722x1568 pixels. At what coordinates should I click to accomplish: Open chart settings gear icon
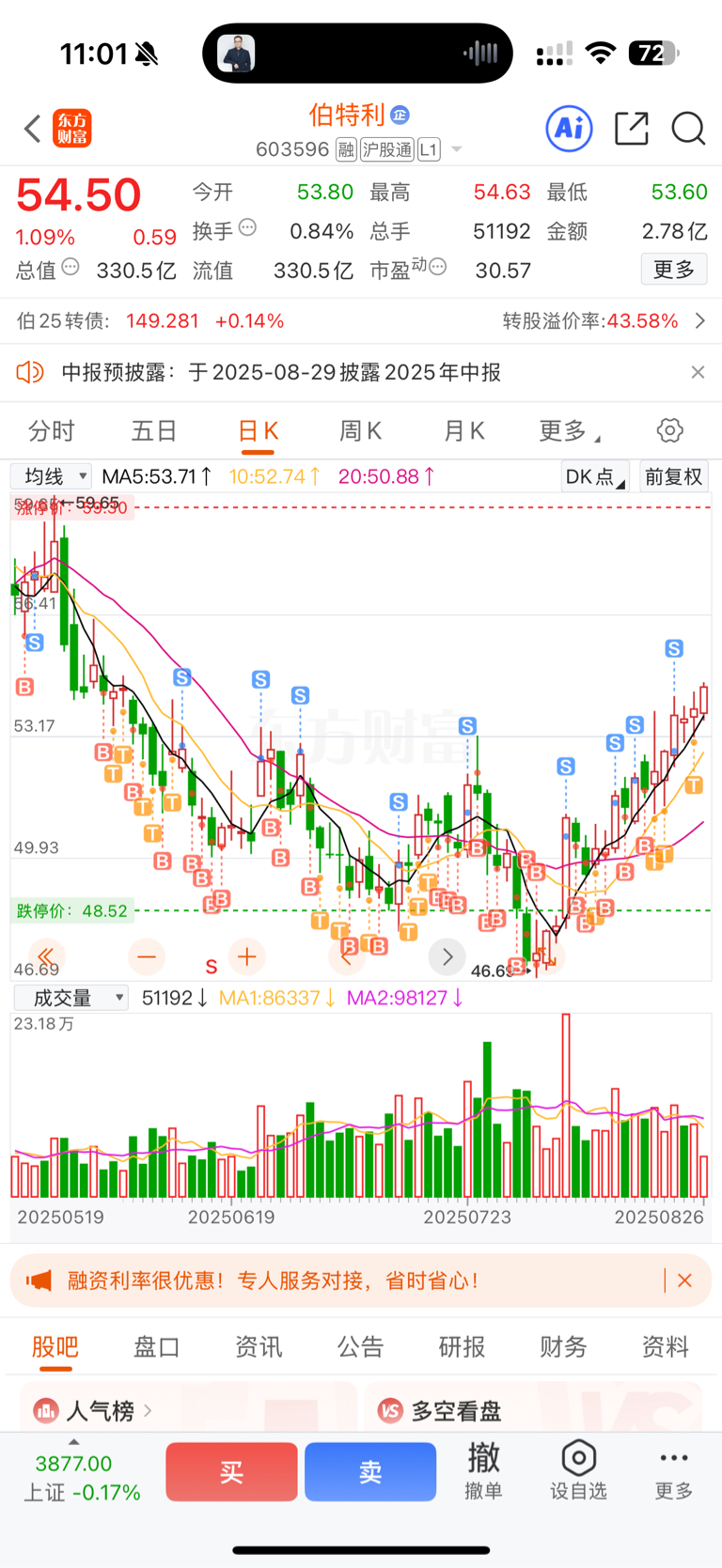click(x=670, y=430)
